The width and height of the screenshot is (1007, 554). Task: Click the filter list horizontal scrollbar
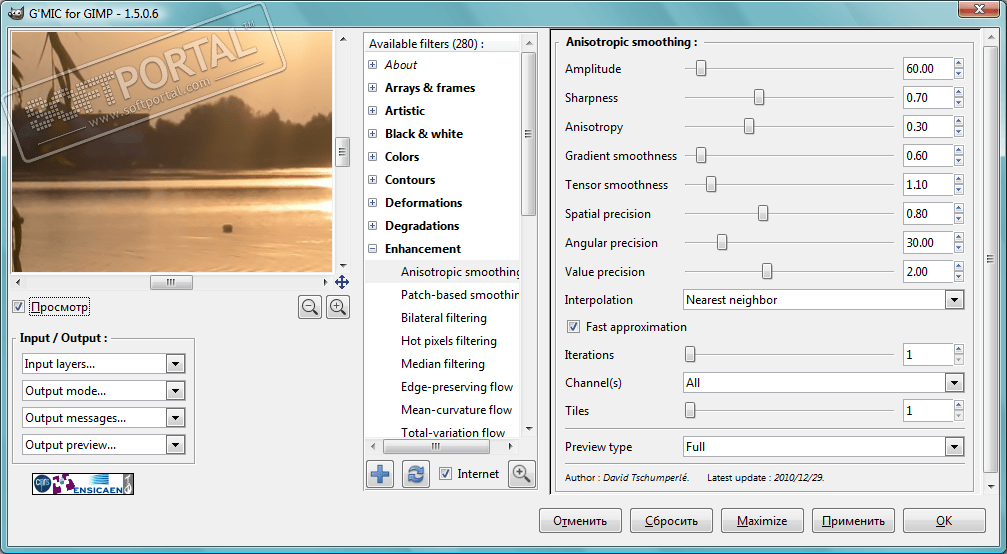pyautogui.click(x=436, y=446)
